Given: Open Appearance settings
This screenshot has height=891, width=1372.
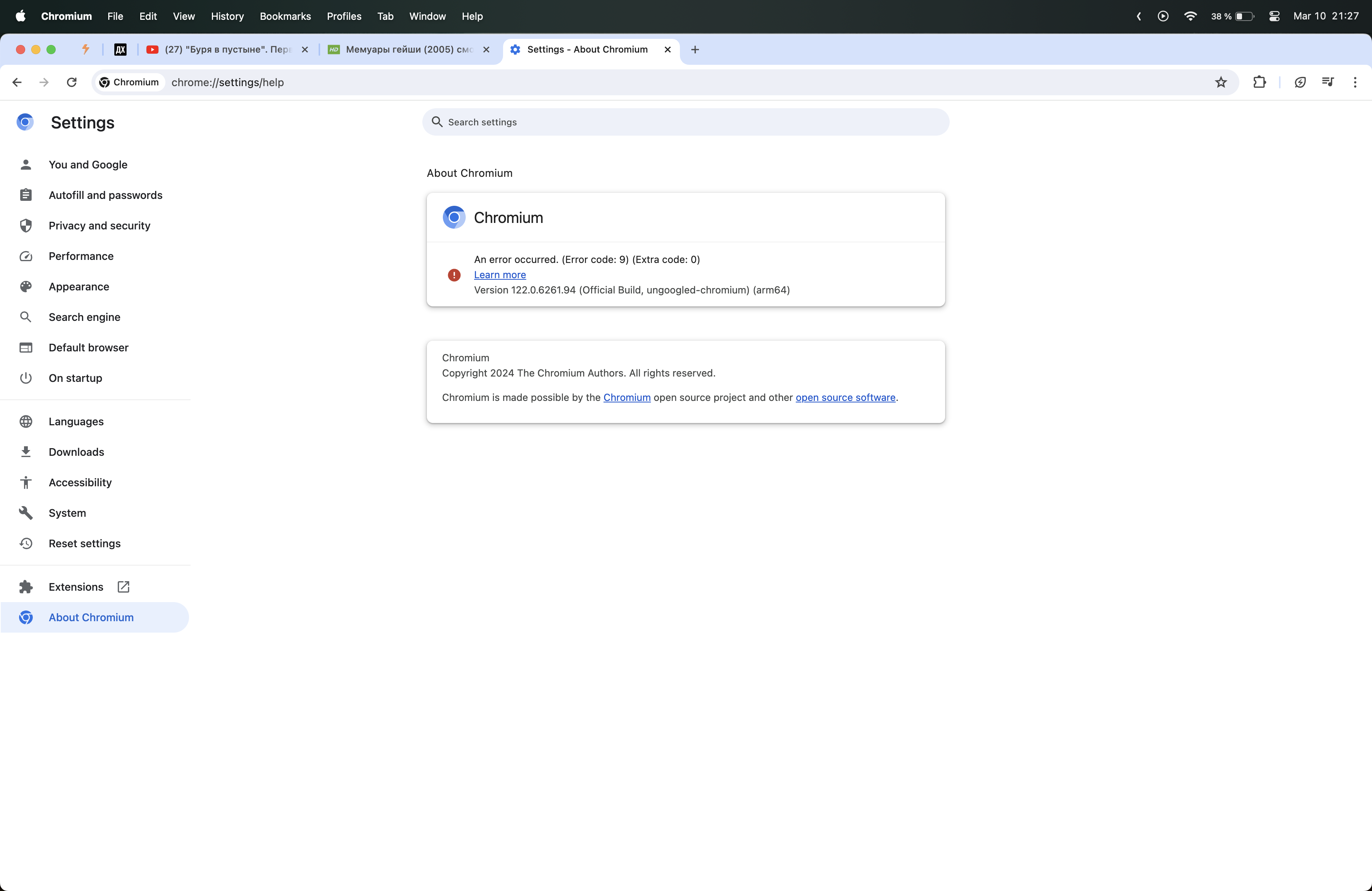Looking at the screenshot, I should pos(95,287).
